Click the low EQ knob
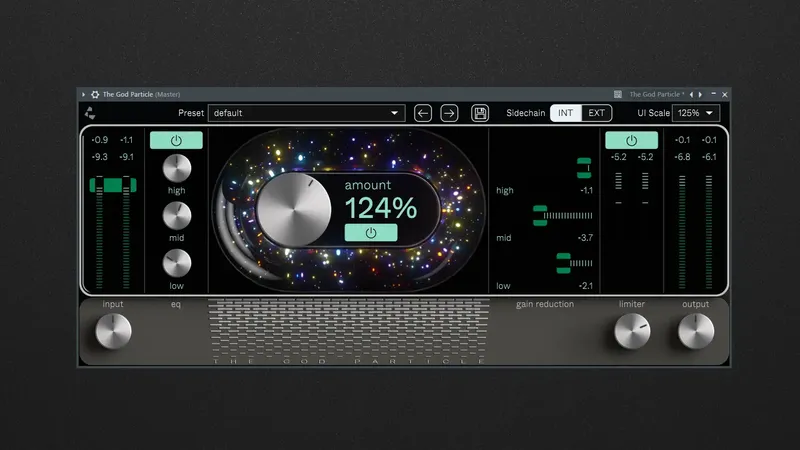 point(177,263)
